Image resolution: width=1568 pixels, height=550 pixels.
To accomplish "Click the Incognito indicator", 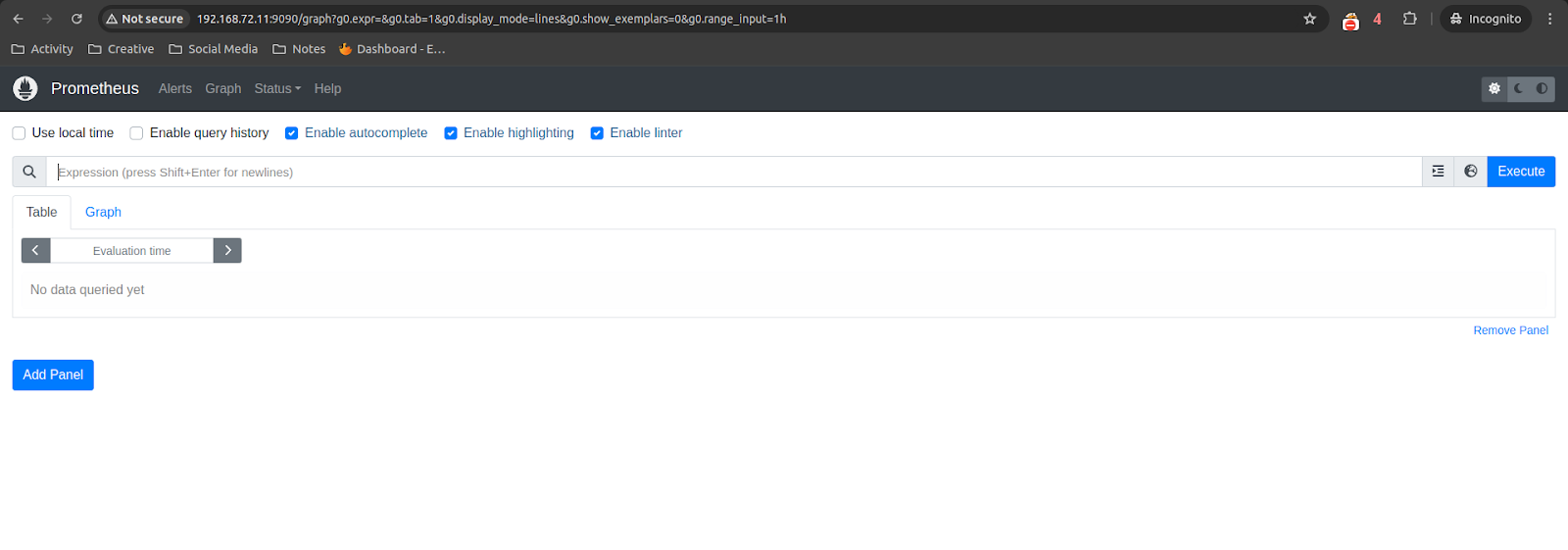I will coord(1486,19).
